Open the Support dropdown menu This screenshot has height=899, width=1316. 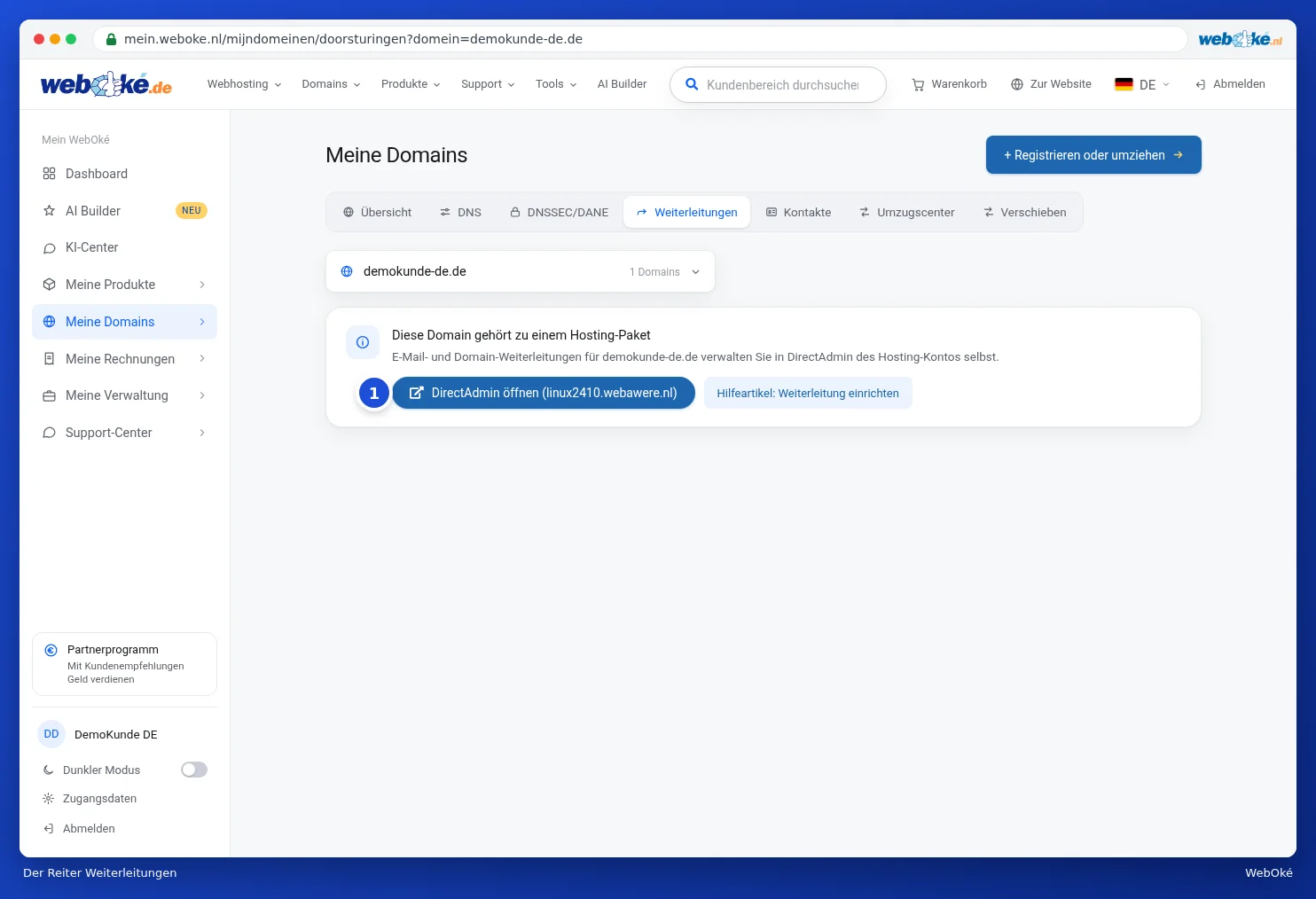tap(488, 84)
